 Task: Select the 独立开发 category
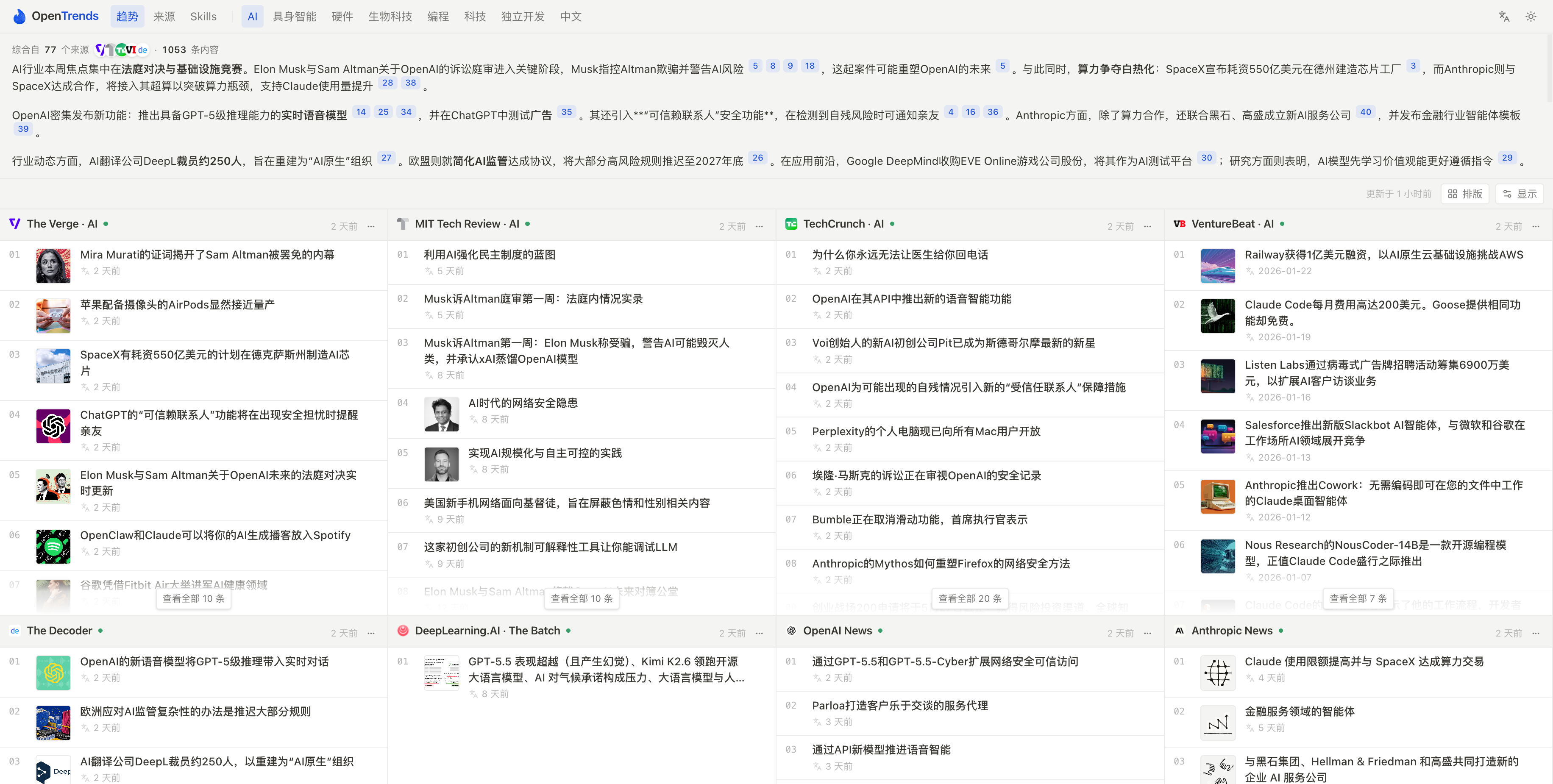(523, 16)
